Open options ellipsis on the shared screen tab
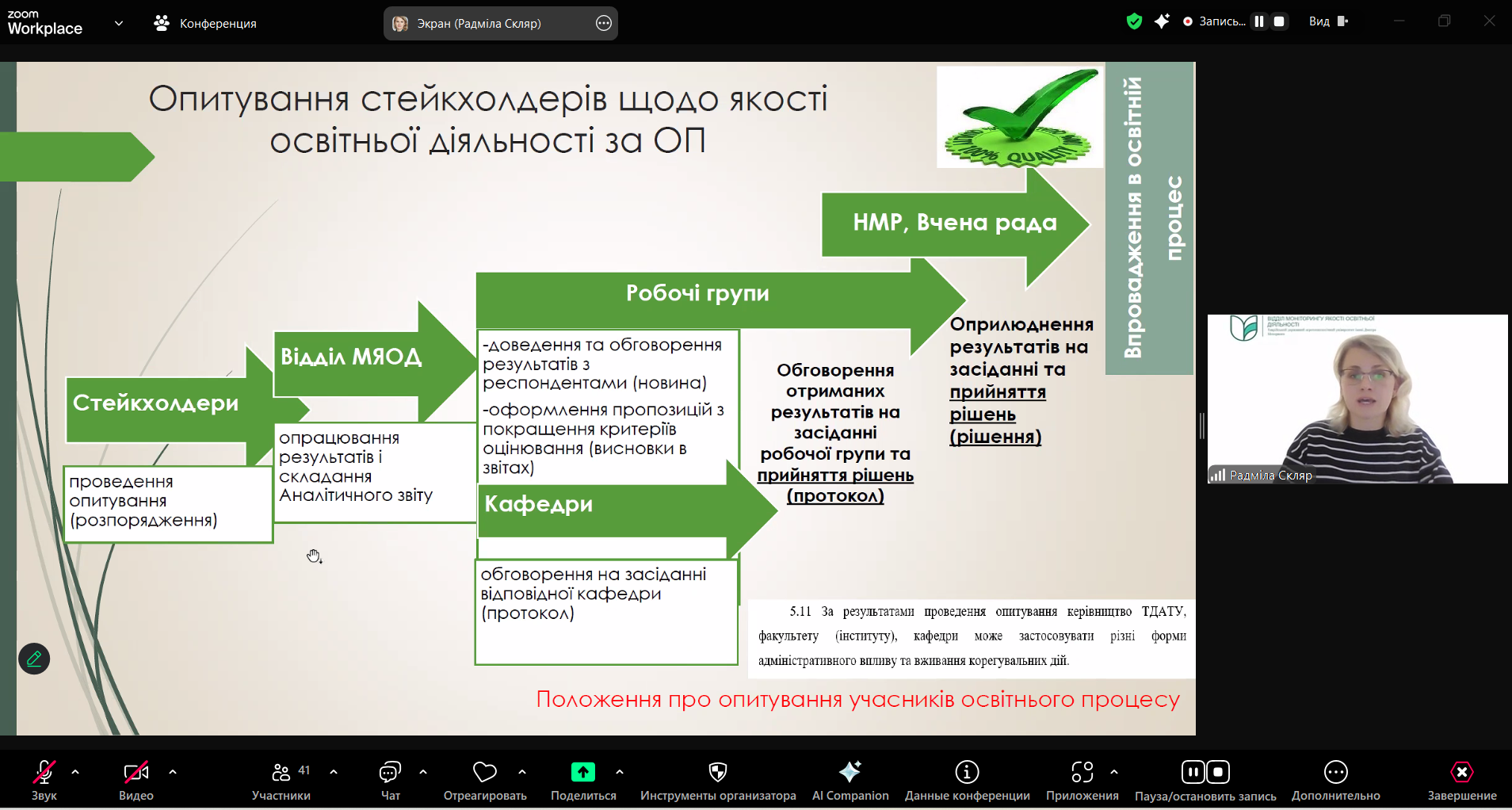Screen dimensions: 1512x810 (x=604, y=23)
